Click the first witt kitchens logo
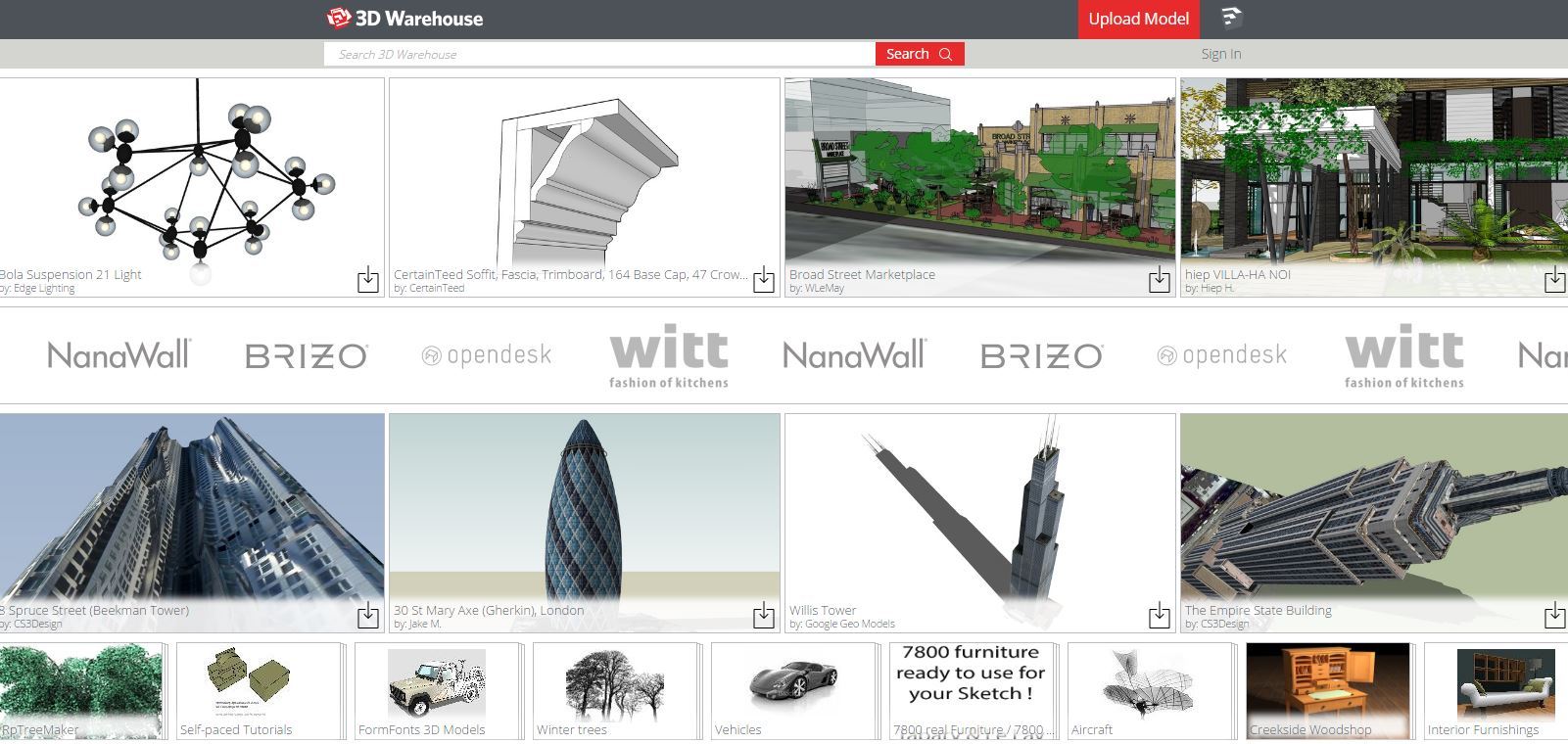 pos(669,356)
